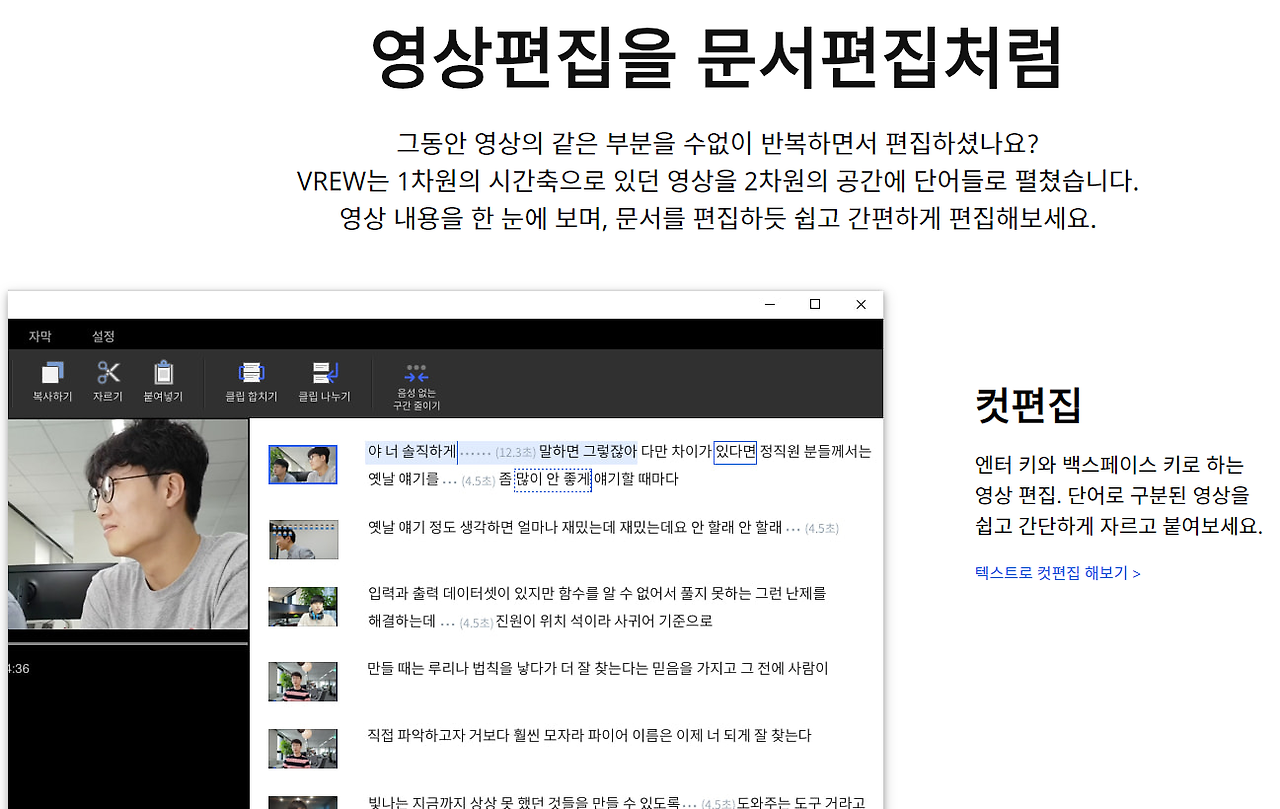This screenshot has width=1280, height=809.
Task: Click the word '그렇잖아' in first clip
Action: click(610, 452)
